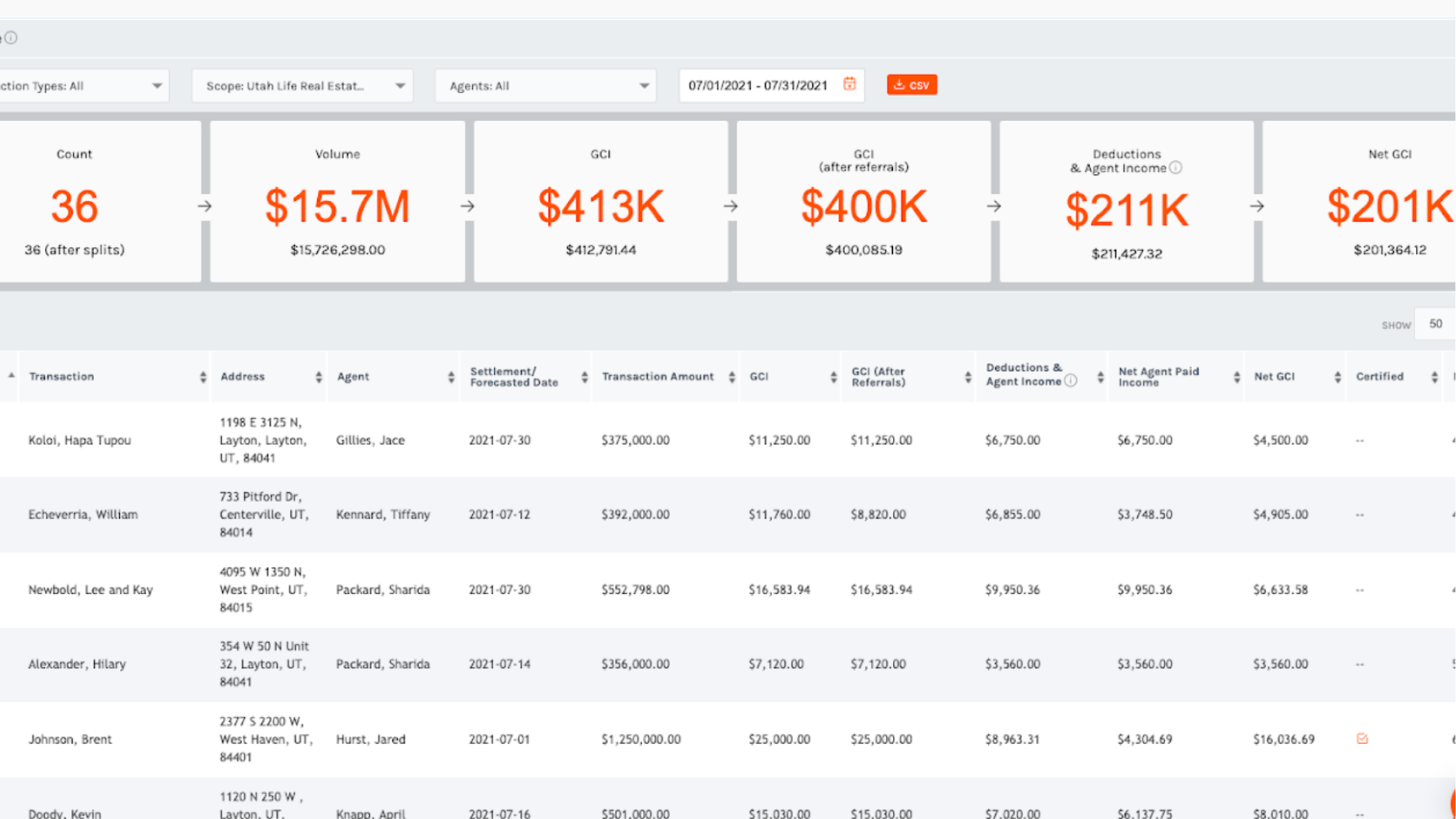
Task: Sort by Transaction Amount sort icon
Action: (x=731, y=377)
